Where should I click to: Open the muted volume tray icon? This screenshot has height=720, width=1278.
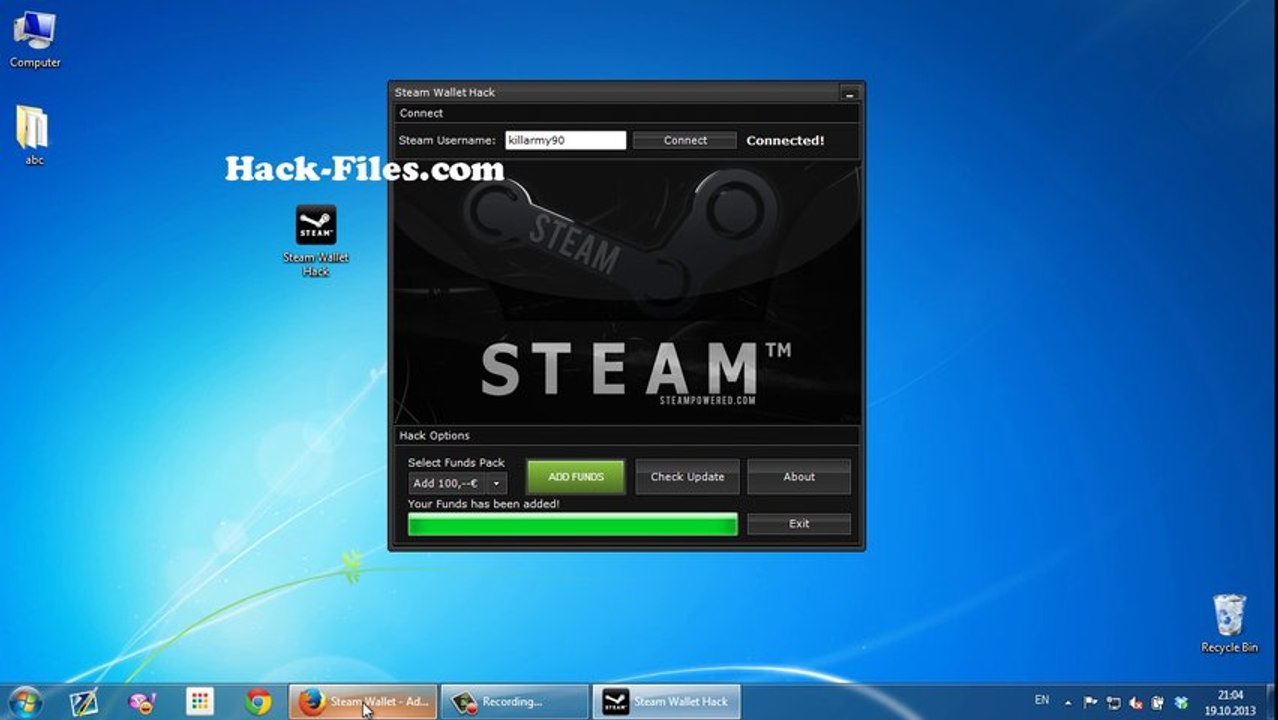[1135, 702]
